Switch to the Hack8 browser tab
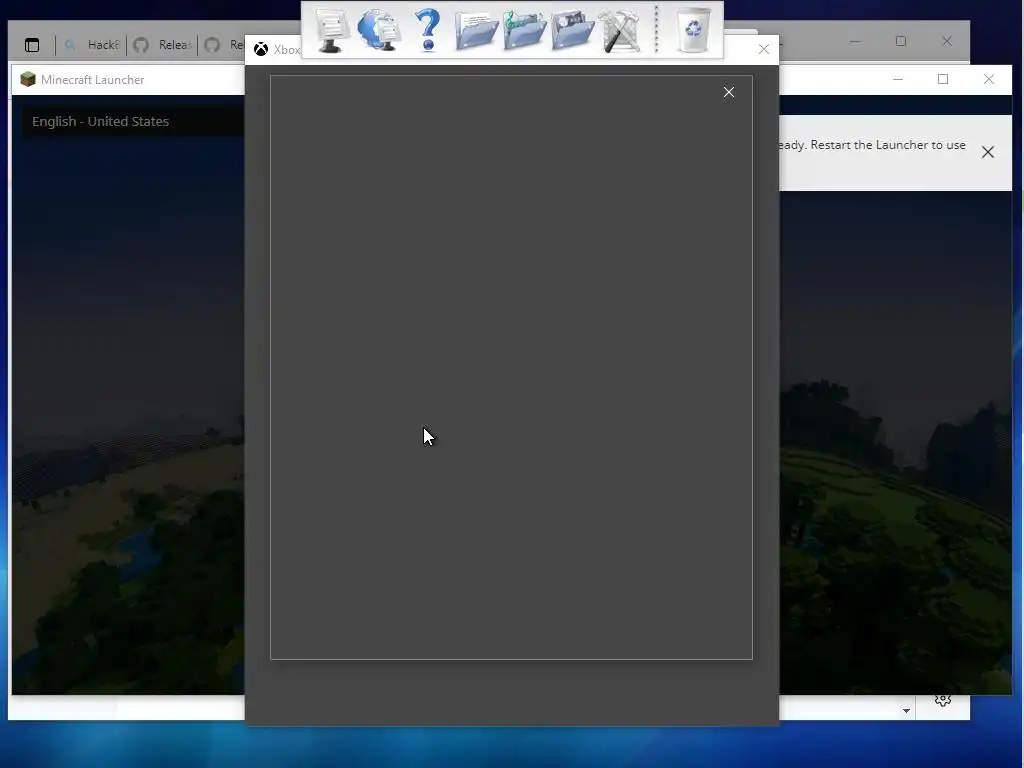This screenshot has height=768, width=1024. click(95, 45)
